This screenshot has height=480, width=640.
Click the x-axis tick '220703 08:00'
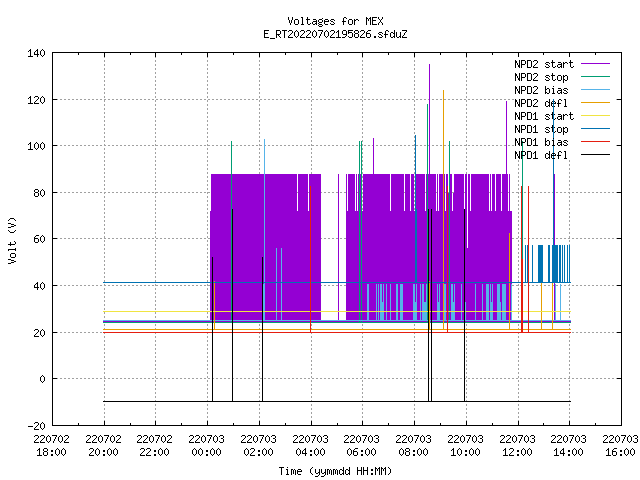(x=413, y=446)
